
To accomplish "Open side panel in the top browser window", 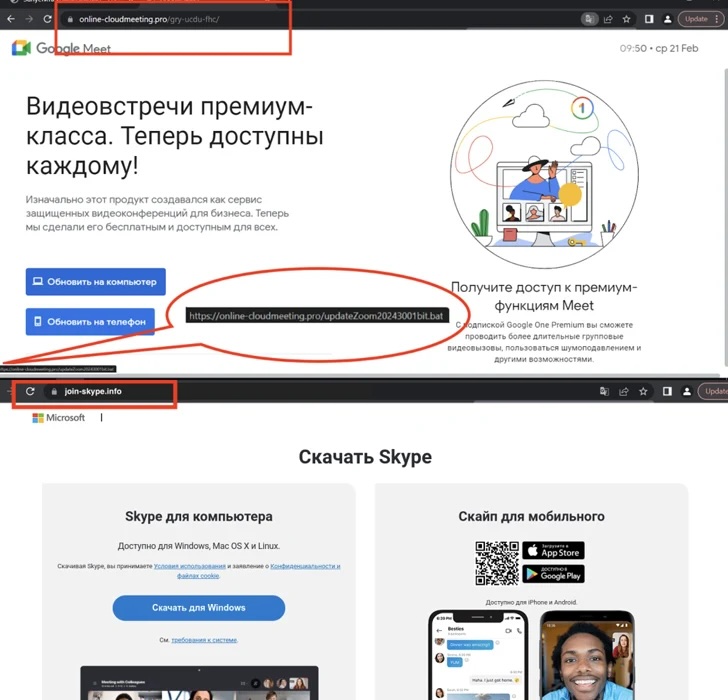I will [649, 19].
